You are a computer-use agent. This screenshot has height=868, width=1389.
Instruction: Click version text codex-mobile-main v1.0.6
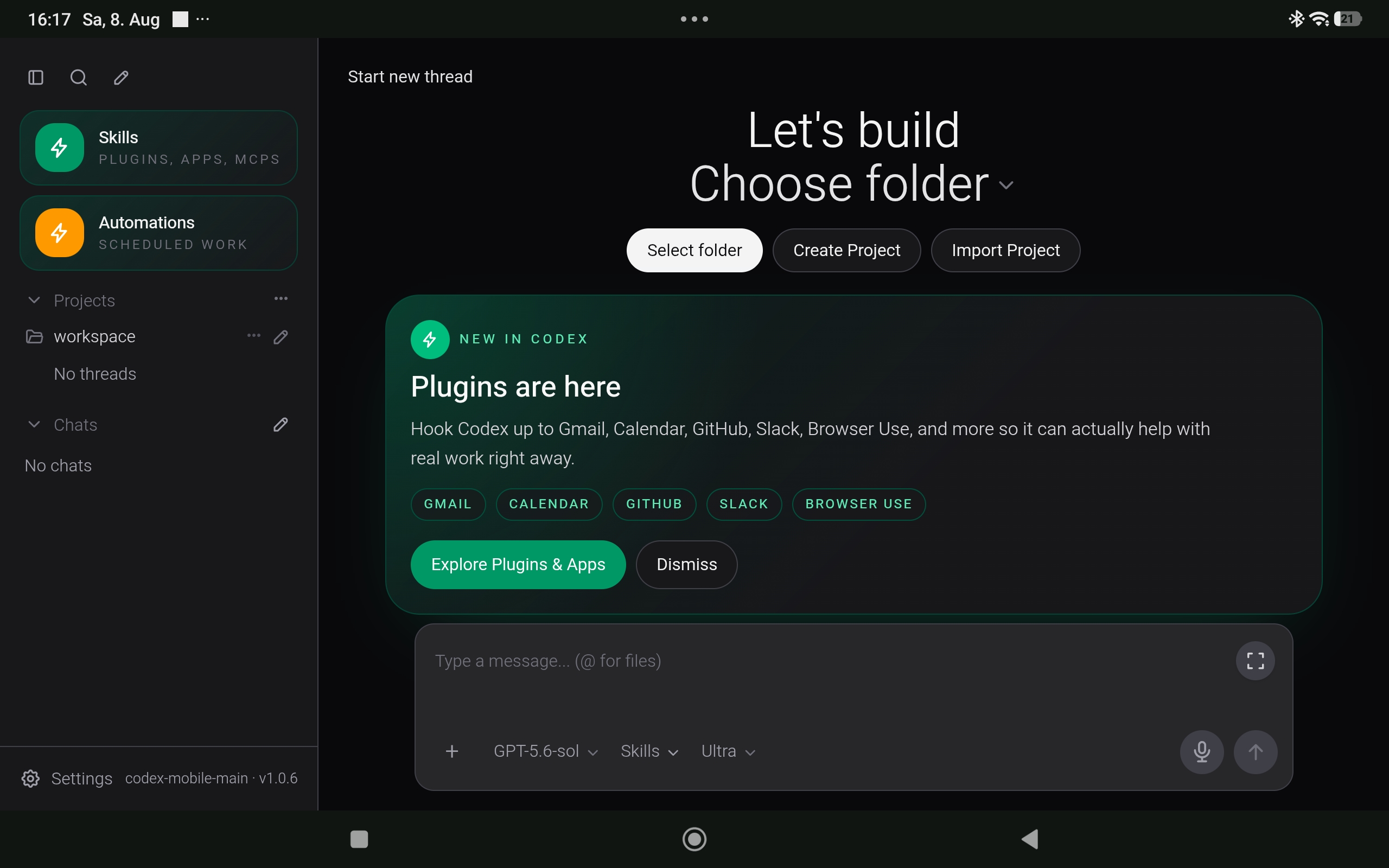[x=211, y=778]
